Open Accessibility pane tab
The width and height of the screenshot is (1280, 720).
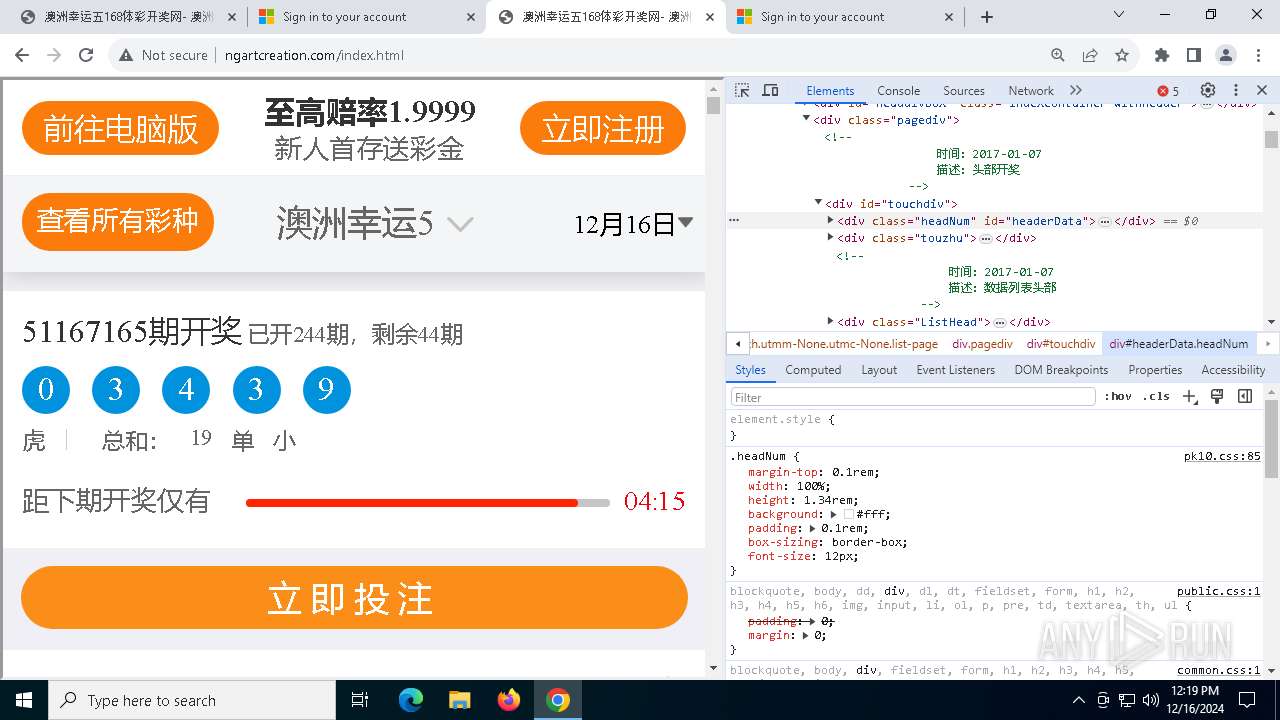pos(1233,370)
